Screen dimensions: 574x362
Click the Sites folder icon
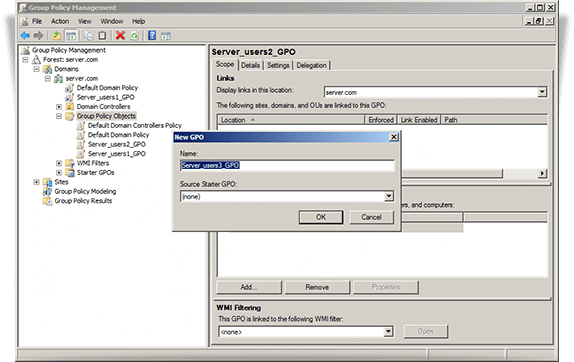click(x=47, y=182)
